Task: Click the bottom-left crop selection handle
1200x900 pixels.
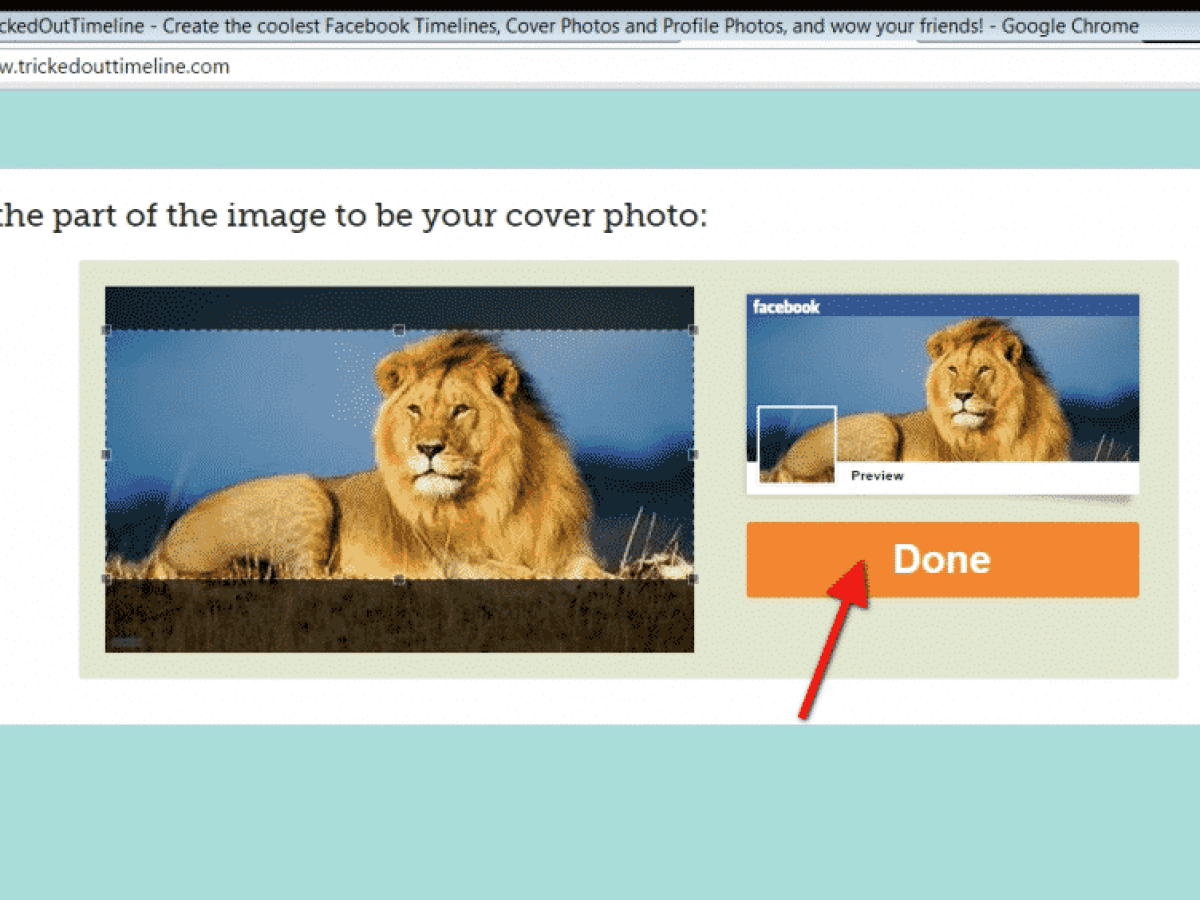Action: pos(106,579)
